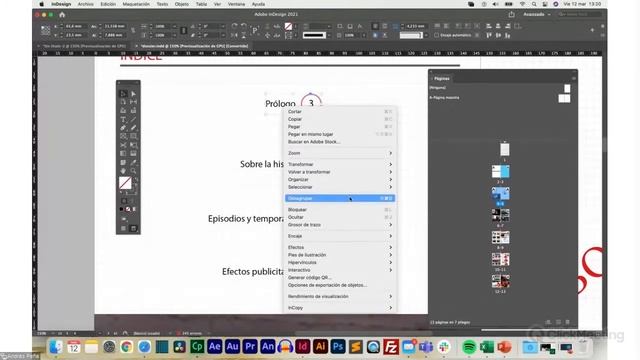Click the reference point locator in control bar
The height and width of the screenshot is (360, 640).
45,31
